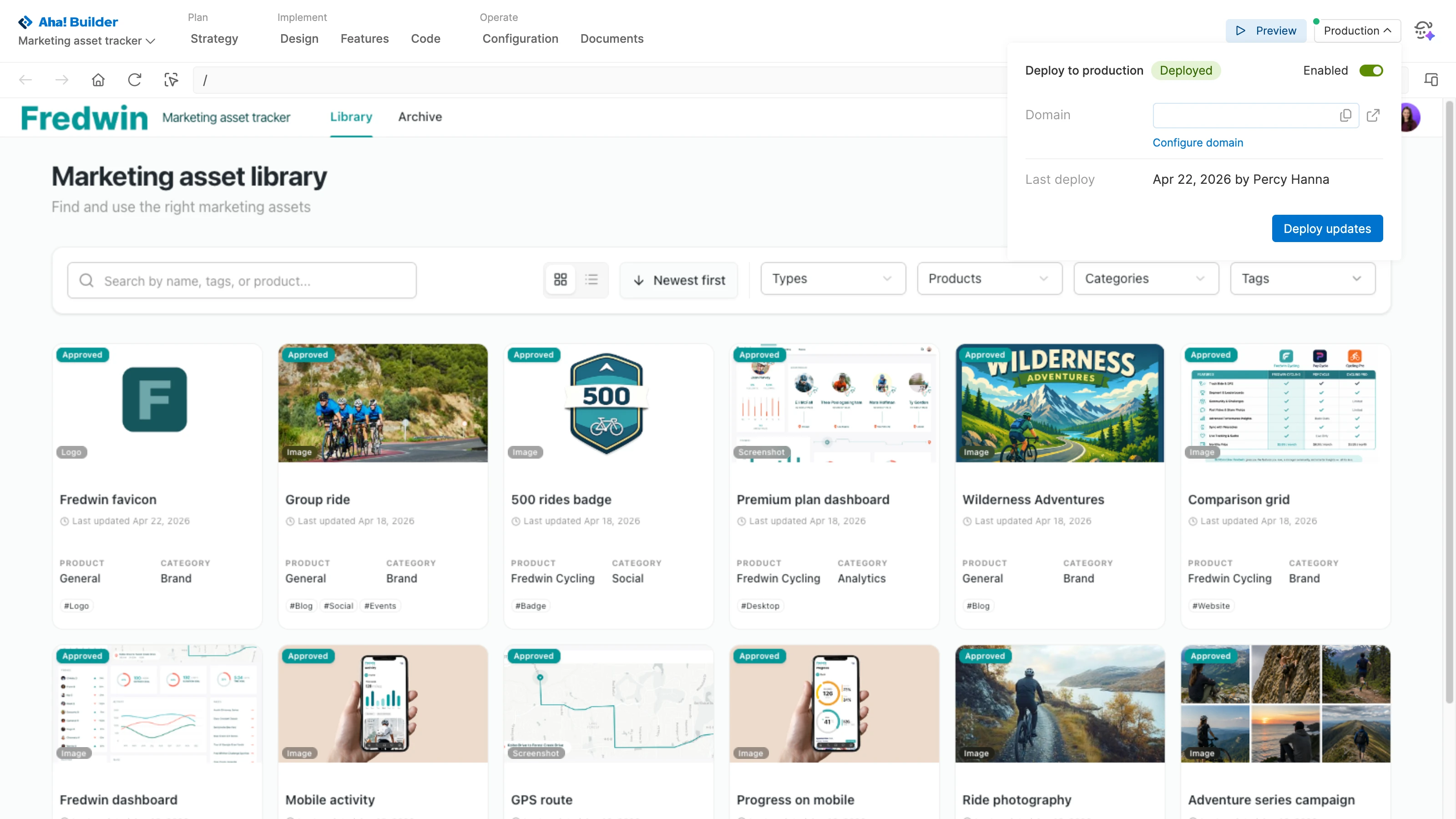Click the vertical page scrollbar

tap(1449, 401)
